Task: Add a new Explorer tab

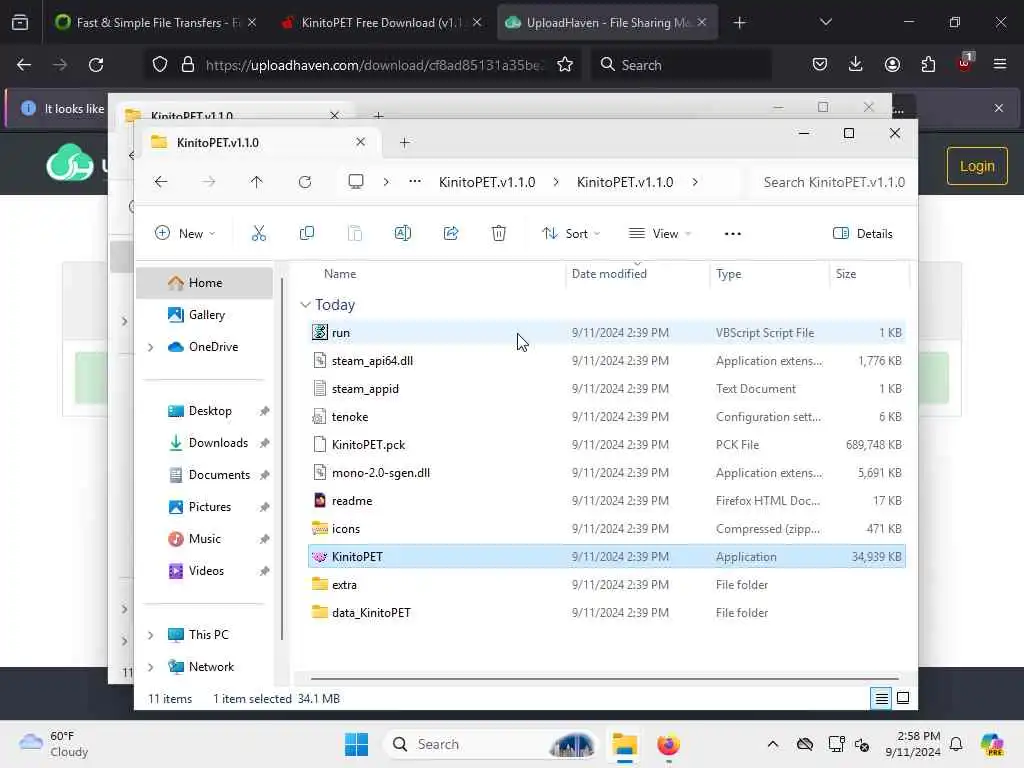Action: (404, 142)
